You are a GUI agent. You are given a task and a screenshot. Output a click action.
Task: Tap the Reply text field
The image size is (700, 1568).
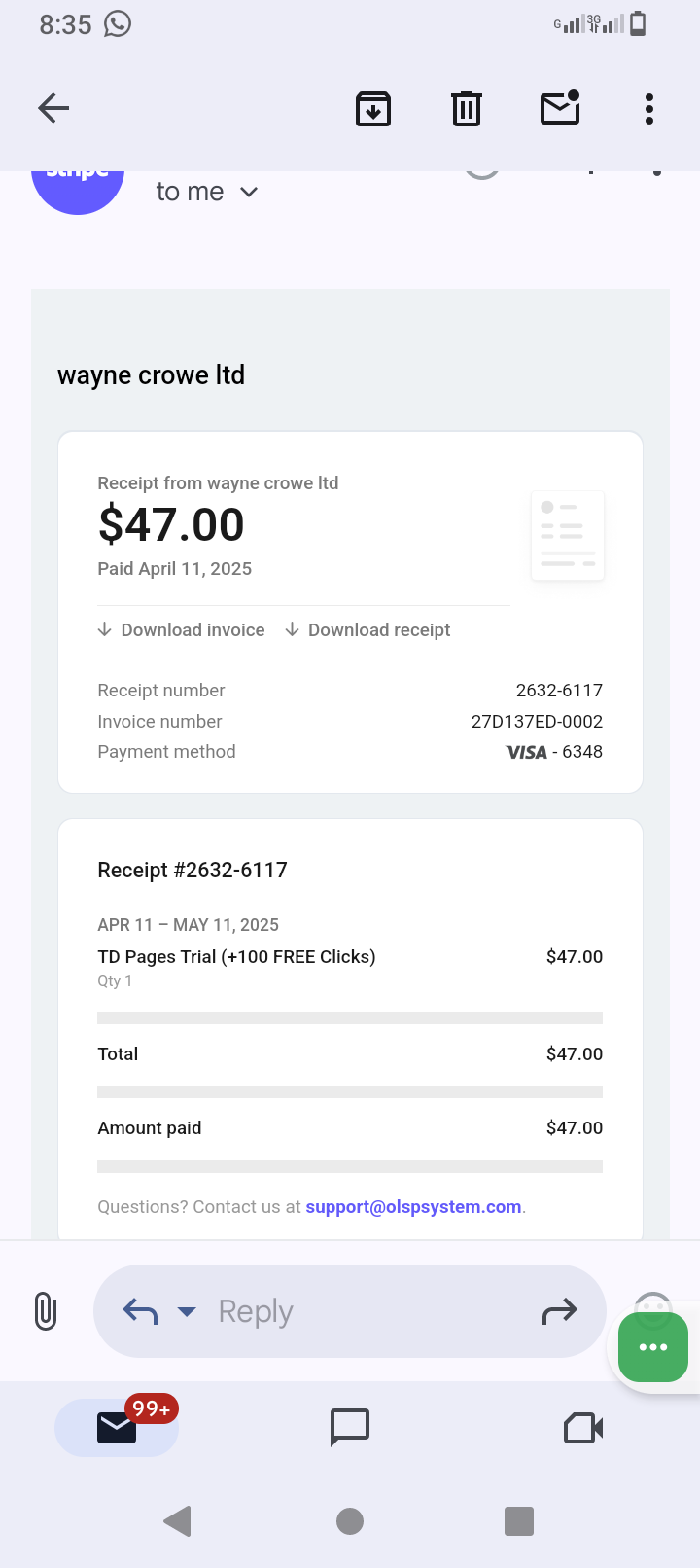click(x=360, y=1311)
